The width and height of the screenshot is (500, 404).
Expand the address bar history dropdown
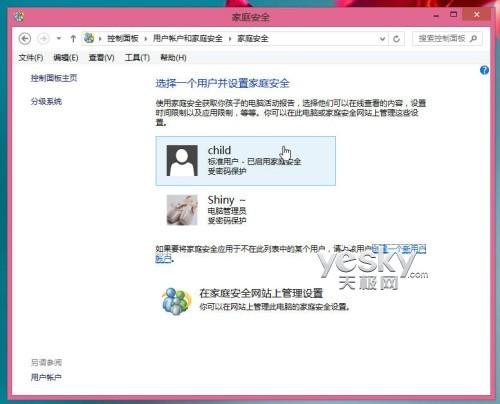(382, 39)
